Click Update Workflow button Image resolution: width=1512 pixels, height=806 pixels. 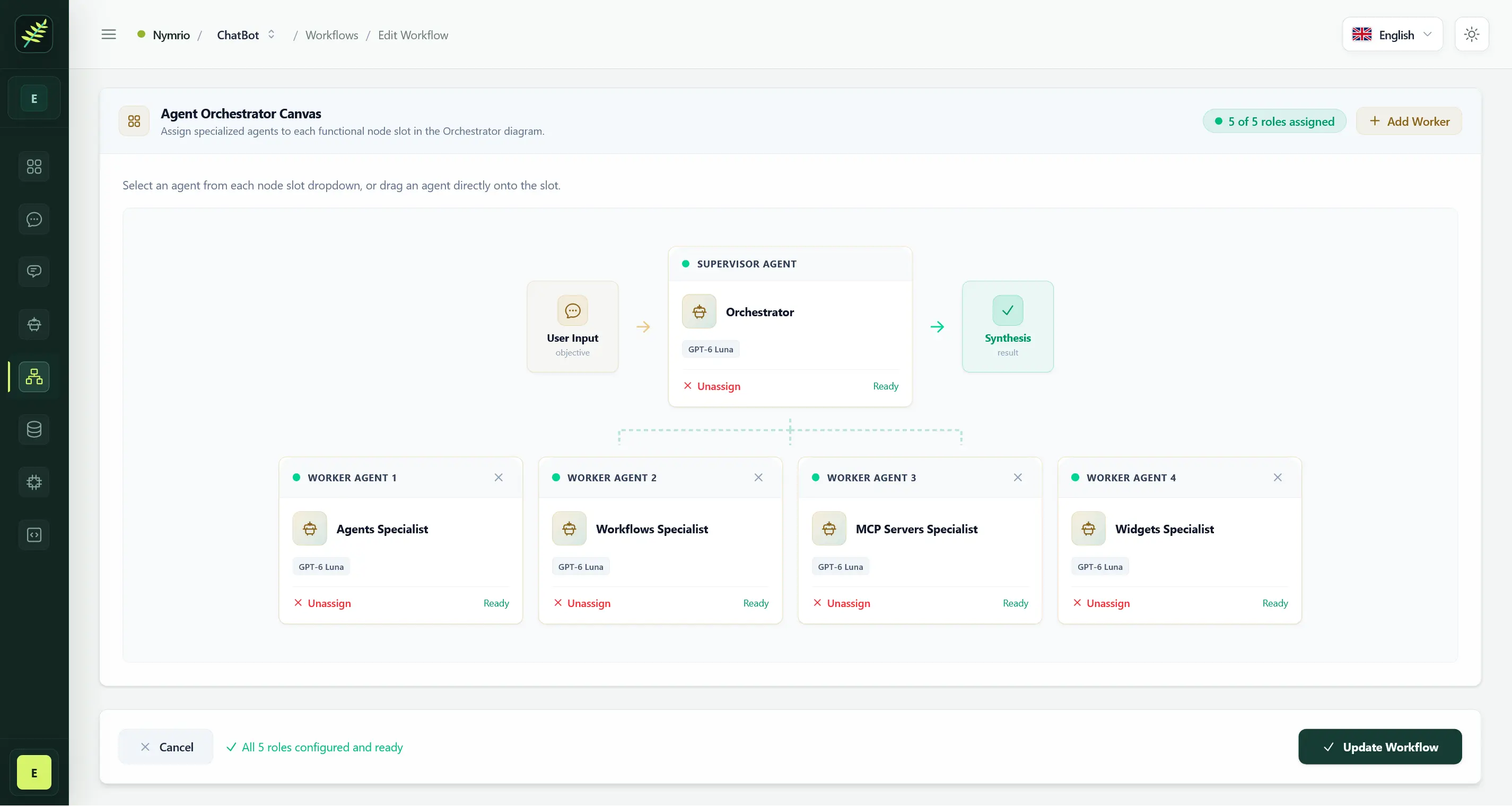[x=1380, y=748]
